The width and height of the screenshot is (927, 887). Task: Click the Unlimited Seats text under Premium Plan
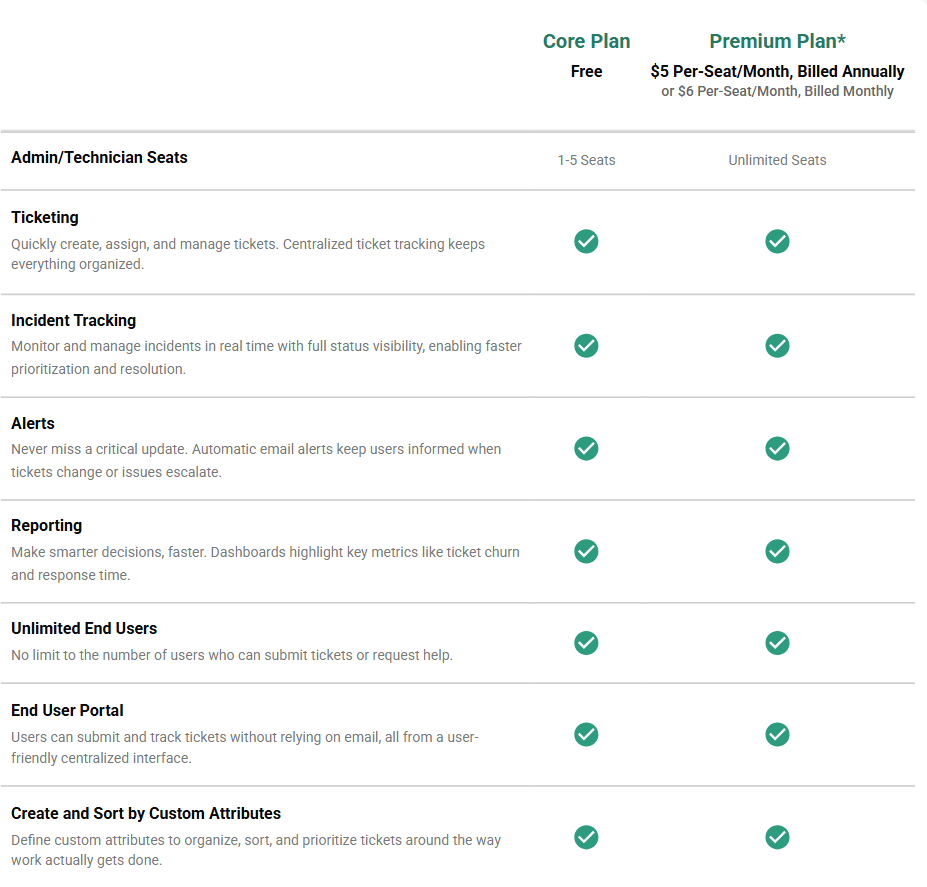(777, 160)
